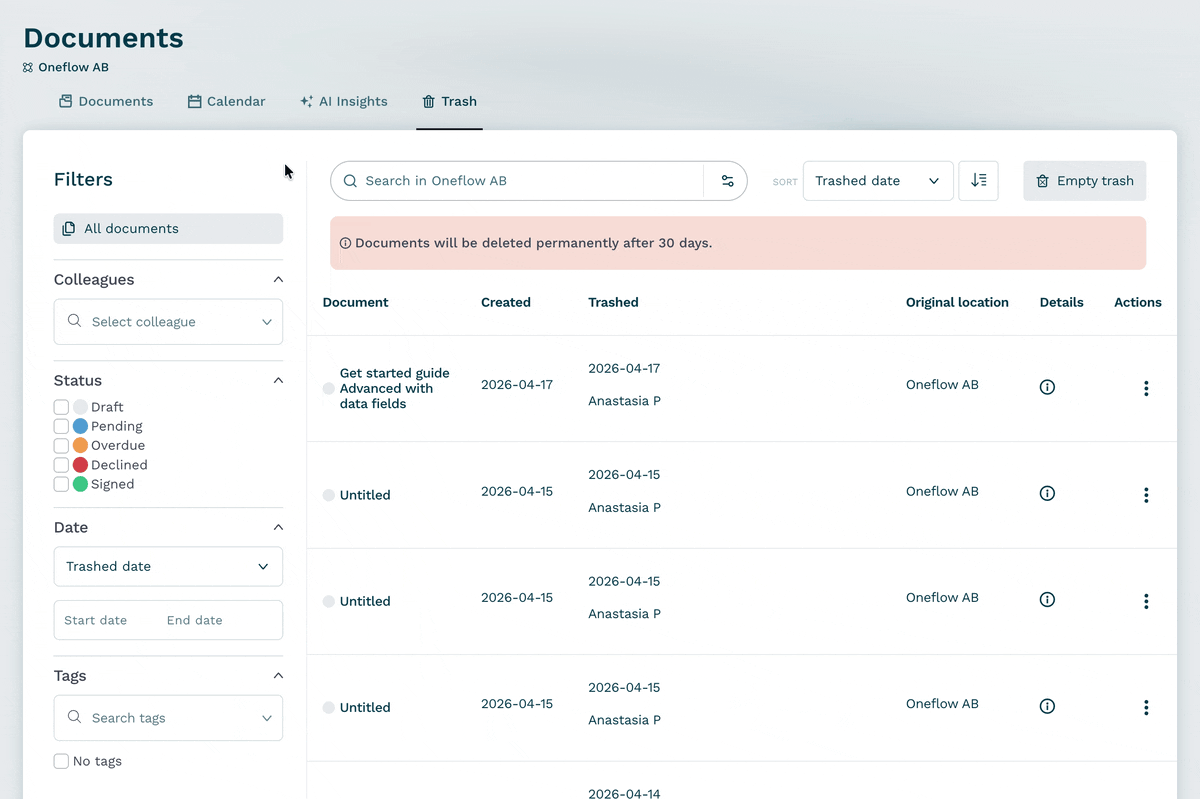1200x799 pixels.
Task: Open the Select colleague dropdown
Action: click(x=168, y=322)
